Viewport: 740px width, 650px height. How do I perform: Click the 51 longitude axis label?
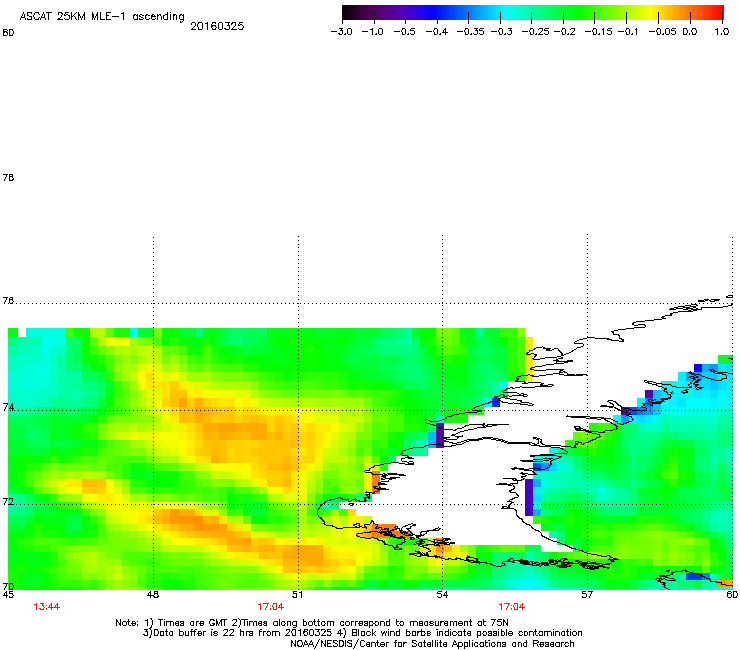[x=297, y=595]
